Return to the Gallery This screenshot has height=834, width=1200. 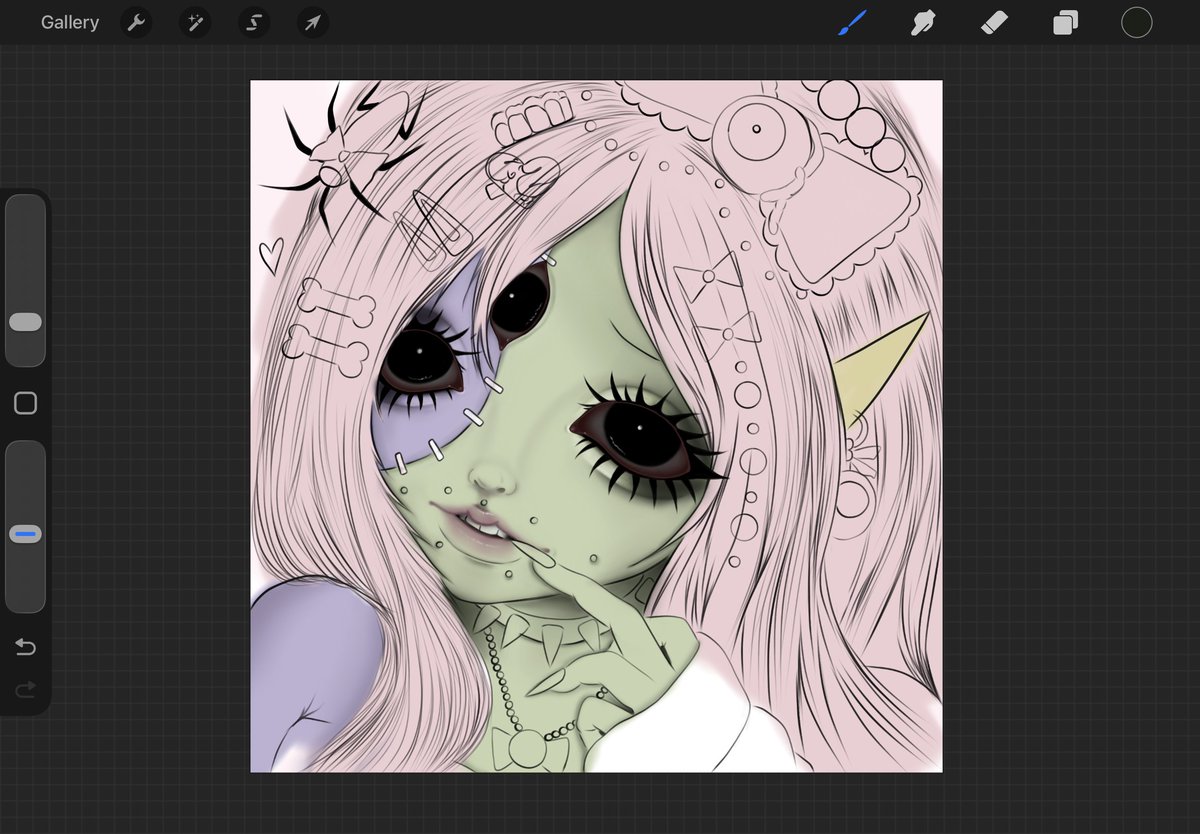[70, 22]
